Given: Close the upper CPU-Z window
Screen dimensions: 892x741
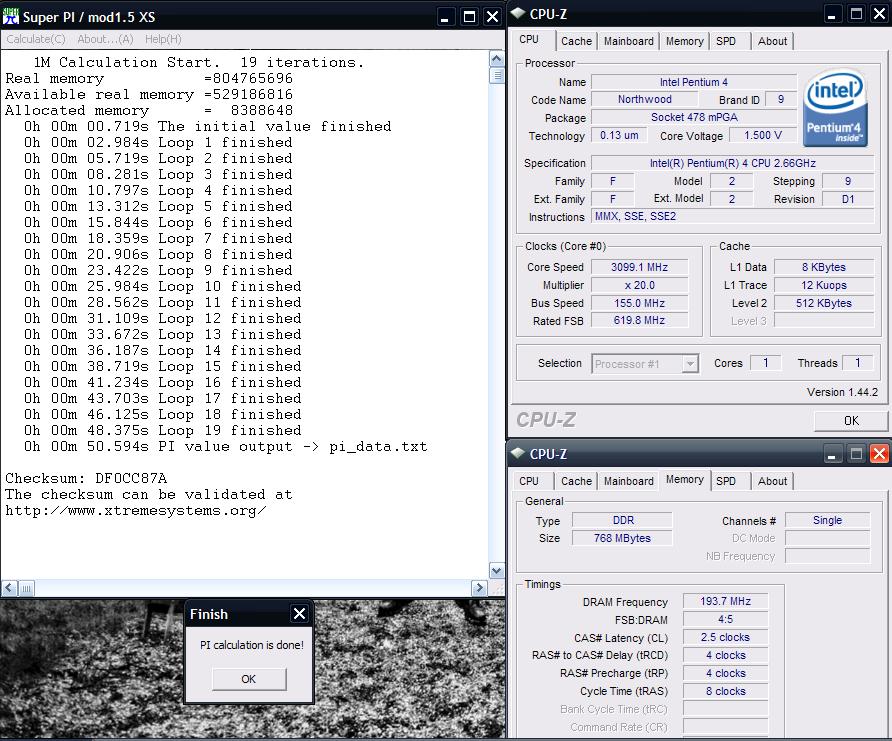Looking at the screenshot, I should [x=879, y=14].
